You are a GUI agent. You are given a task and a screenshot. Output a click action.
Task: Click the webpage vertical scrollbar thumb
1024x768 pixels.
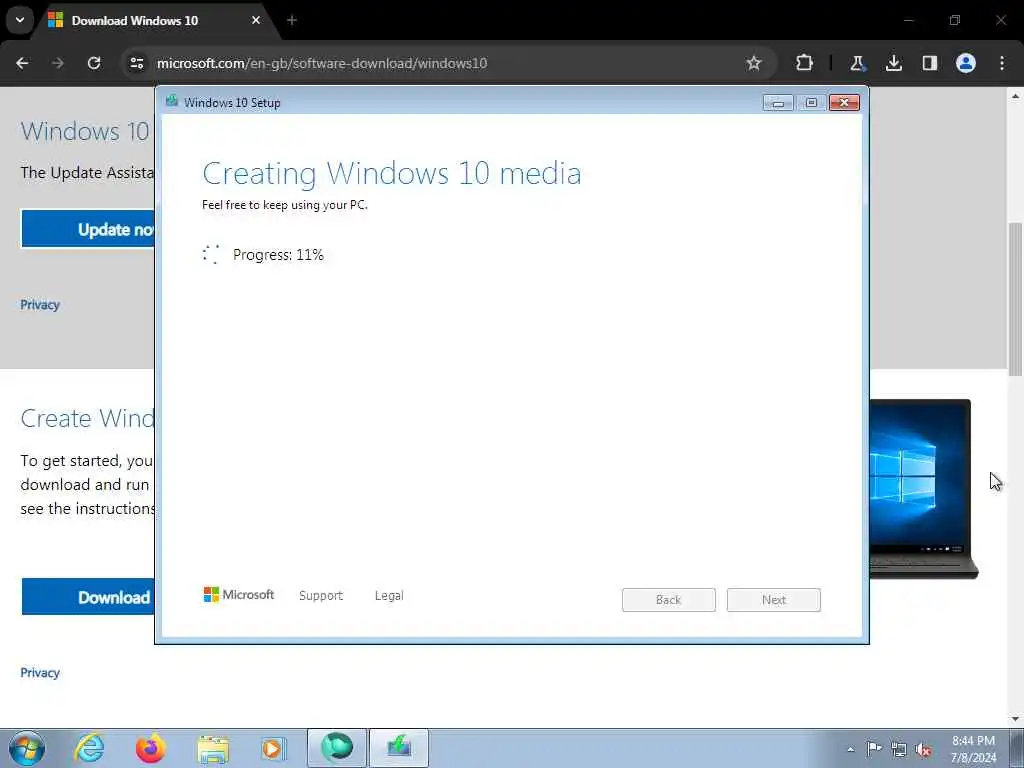click(1015, 299)
